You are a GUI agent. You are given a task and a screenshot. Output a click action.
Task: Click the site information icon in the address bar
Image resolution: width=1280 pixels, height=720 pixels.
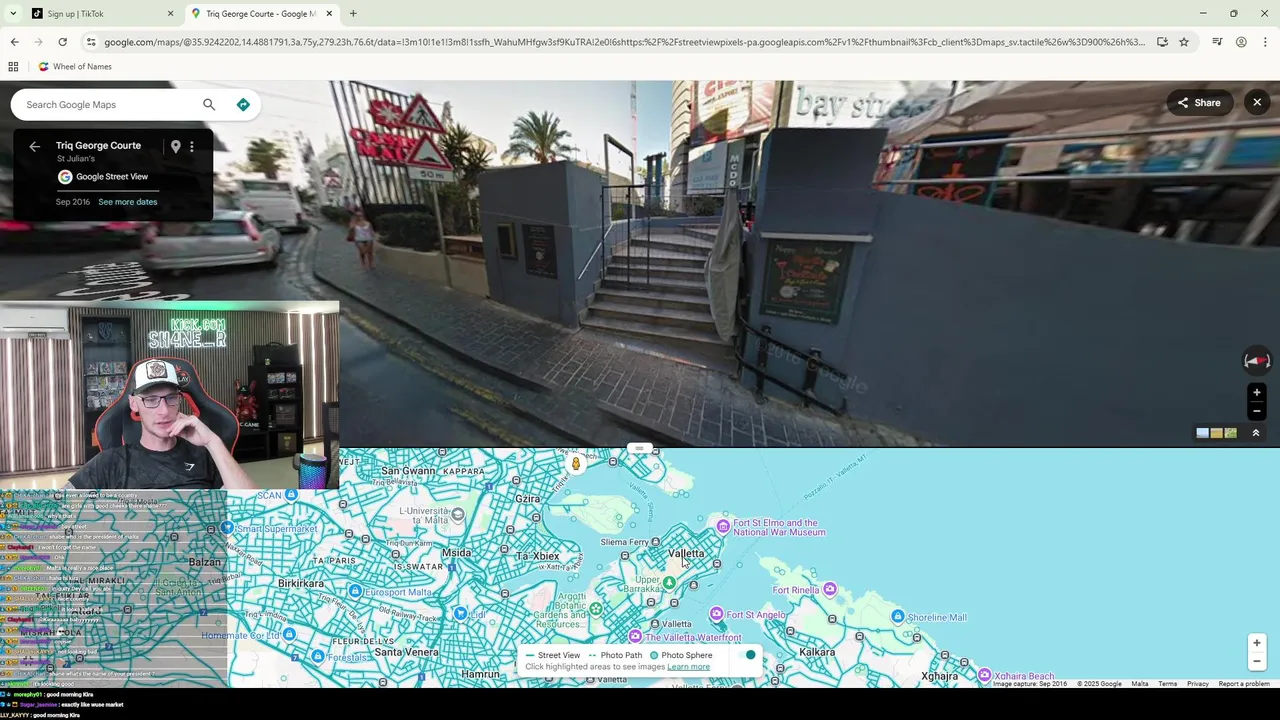pyautogui.click(x=91, y=42)
